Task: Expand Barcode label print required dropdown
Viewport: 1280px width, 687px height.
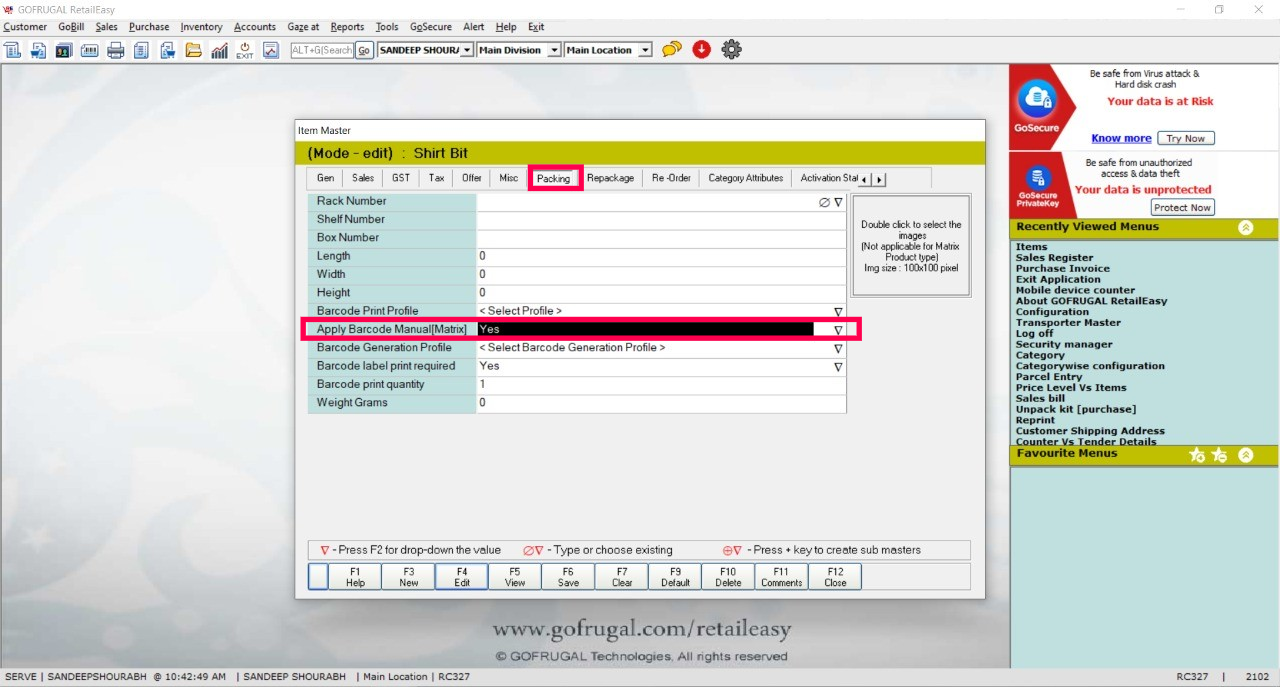Action: click(x=838, y=367)
